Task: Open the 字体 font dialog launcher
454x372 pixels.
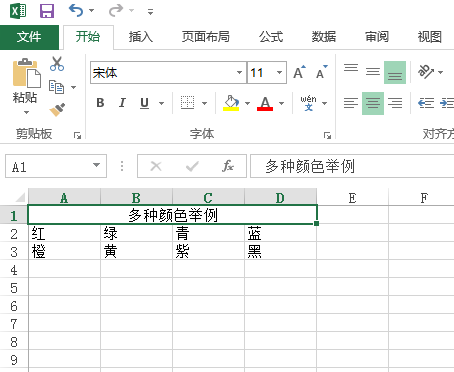Action: click(x=327, y=135)
